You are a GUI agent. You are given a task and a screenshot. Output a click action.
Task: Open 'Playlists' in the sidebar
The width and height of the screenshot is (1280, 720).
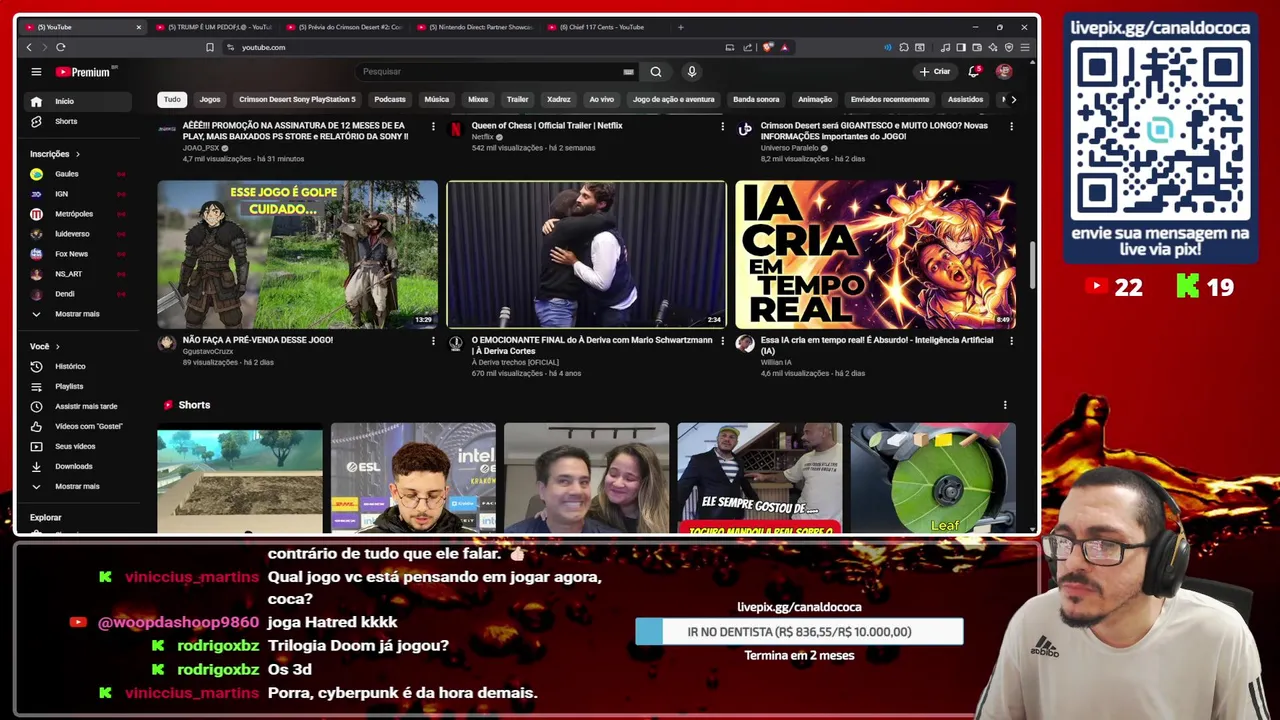click(x=78, y=386)
